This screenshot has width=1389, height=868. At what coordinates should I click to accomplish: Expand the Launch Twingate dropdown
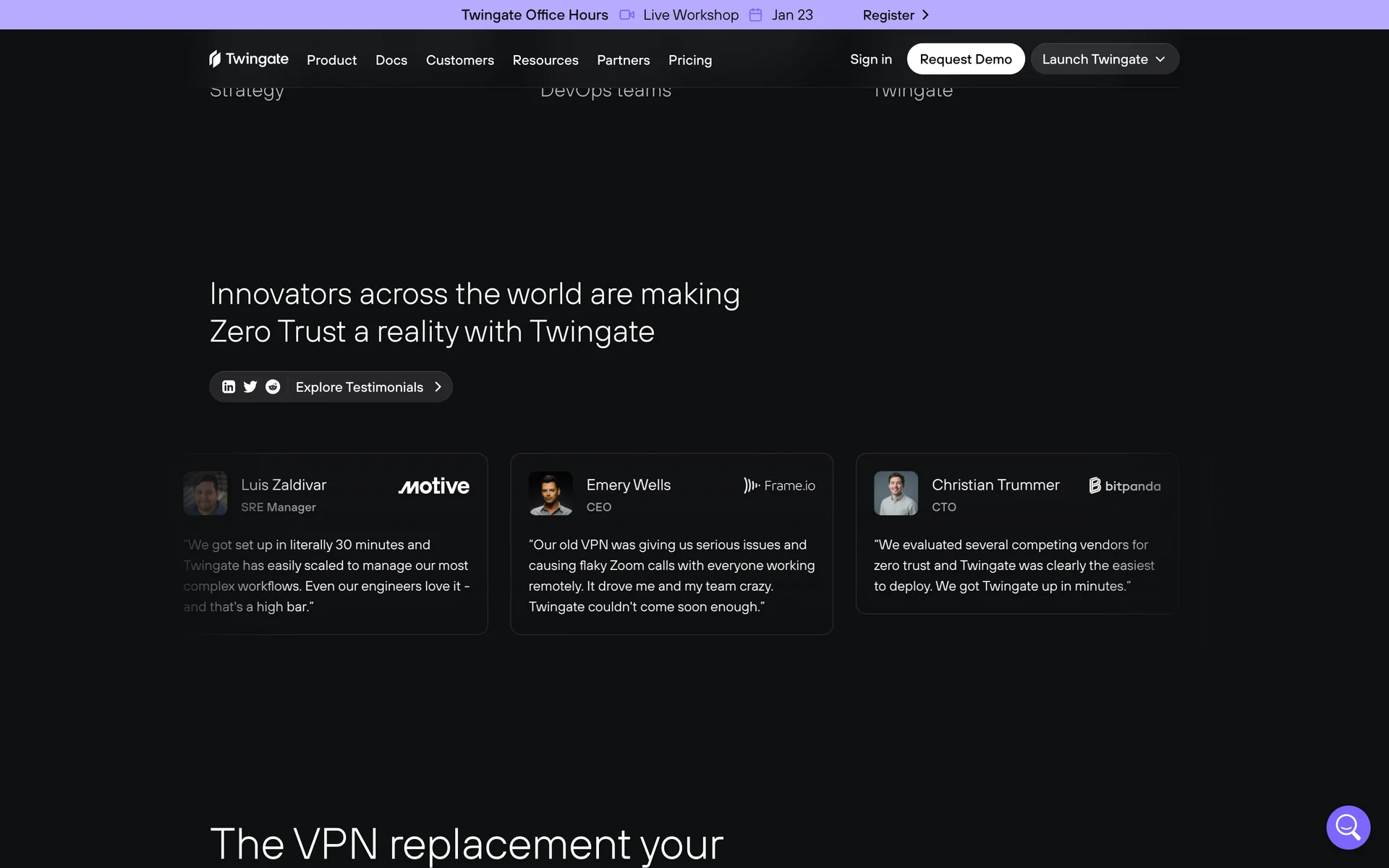coord(1105,59)
